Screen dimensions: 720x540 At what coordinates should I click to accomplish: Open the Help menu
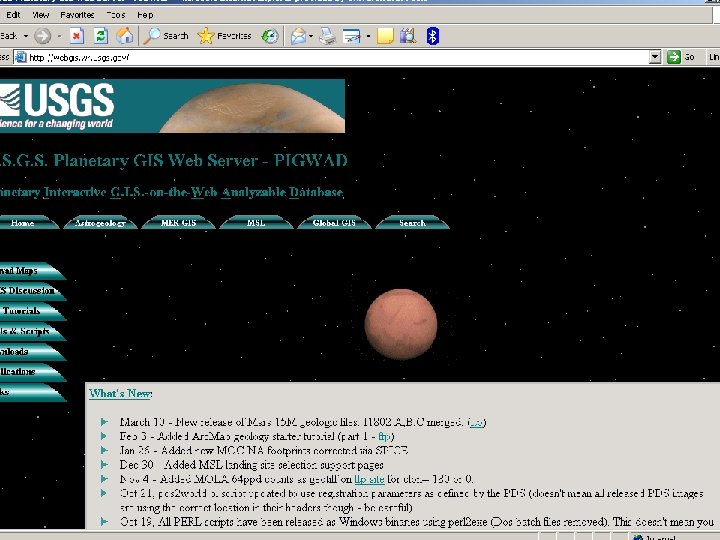(x=145, y=15)
